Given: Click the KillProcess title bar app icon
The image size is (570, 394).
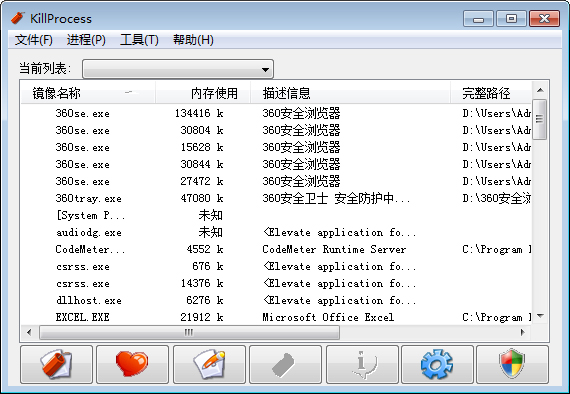Looking at the screenshot, I should point(17,18).
